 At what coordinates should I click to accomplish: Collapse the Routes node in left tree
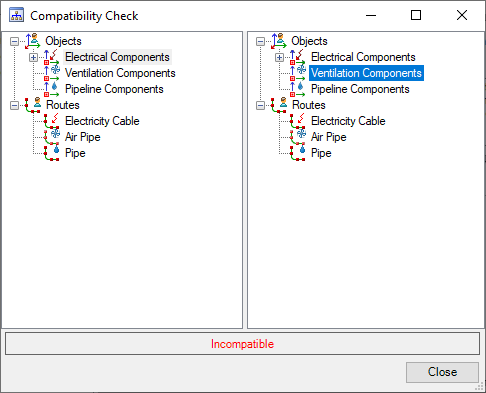pos(14,105)
